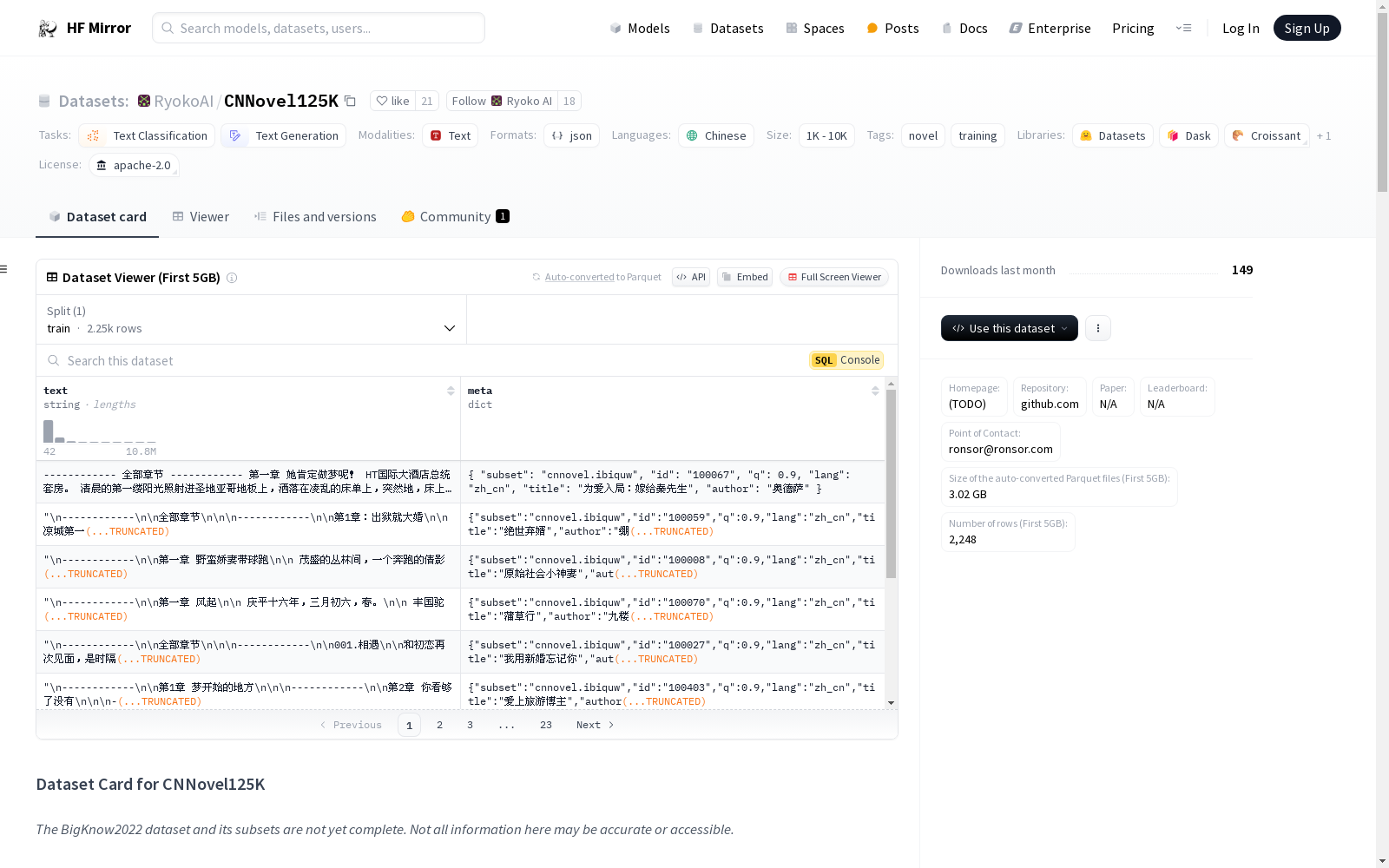Open the left sidebar hamburger icon

pos(3,269)
